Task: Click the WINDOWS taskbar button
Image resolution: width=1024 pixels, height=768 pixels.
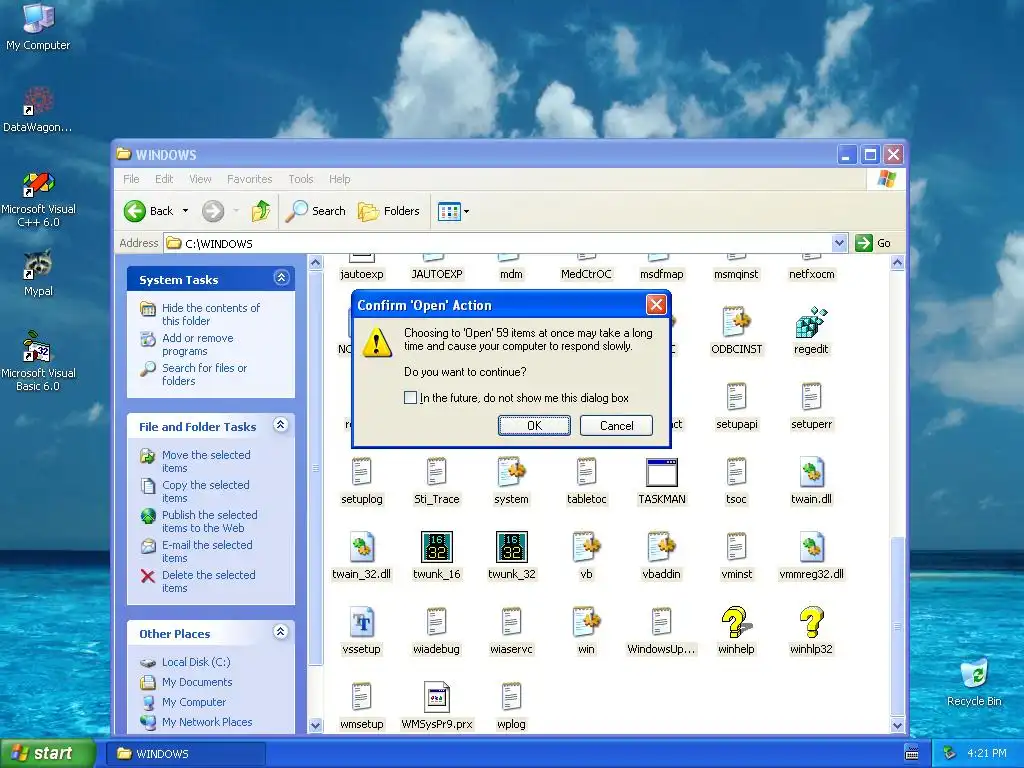Action: [185, 754]
